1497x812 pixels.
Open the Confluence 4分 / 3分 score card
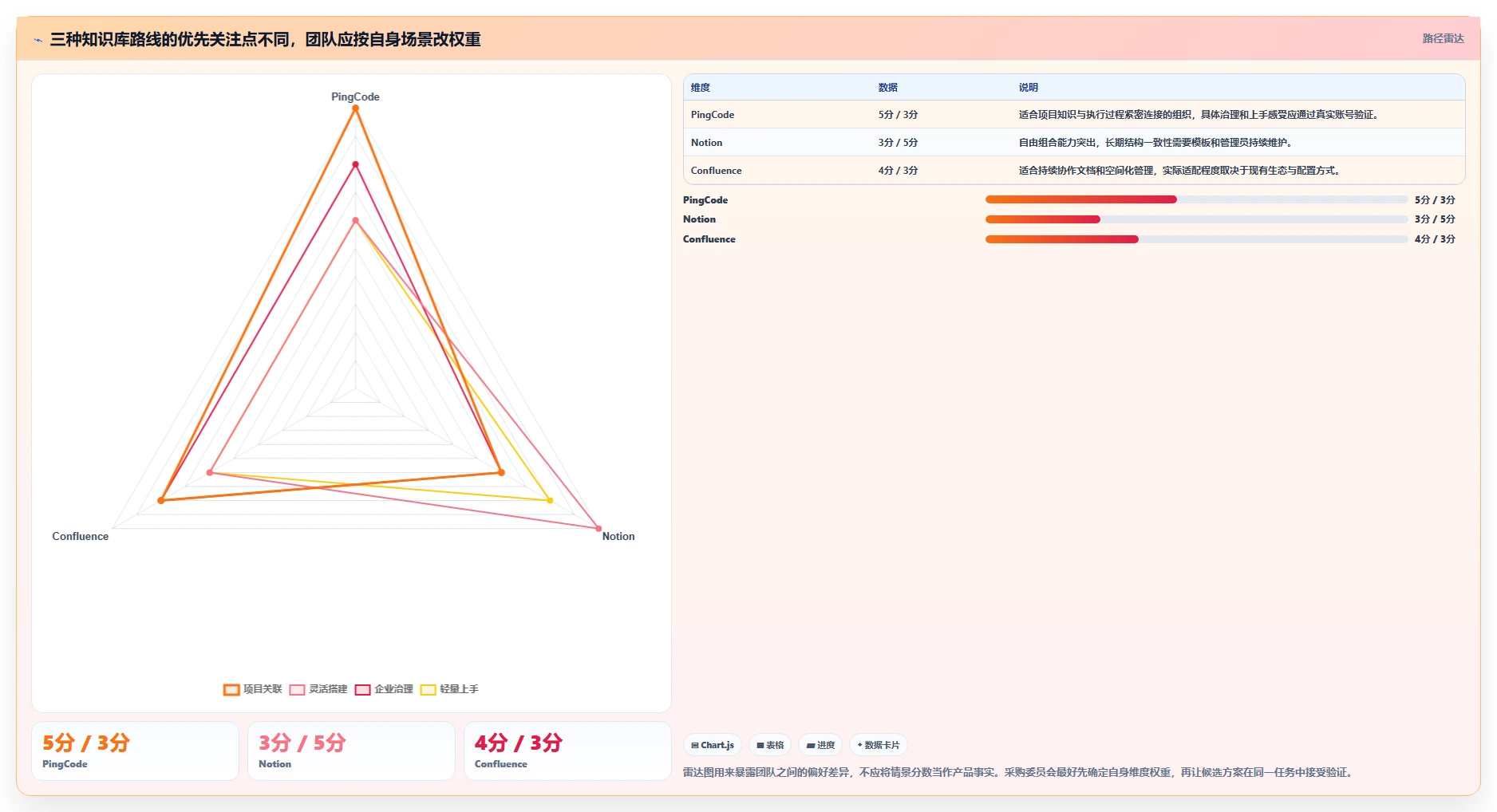567,751
